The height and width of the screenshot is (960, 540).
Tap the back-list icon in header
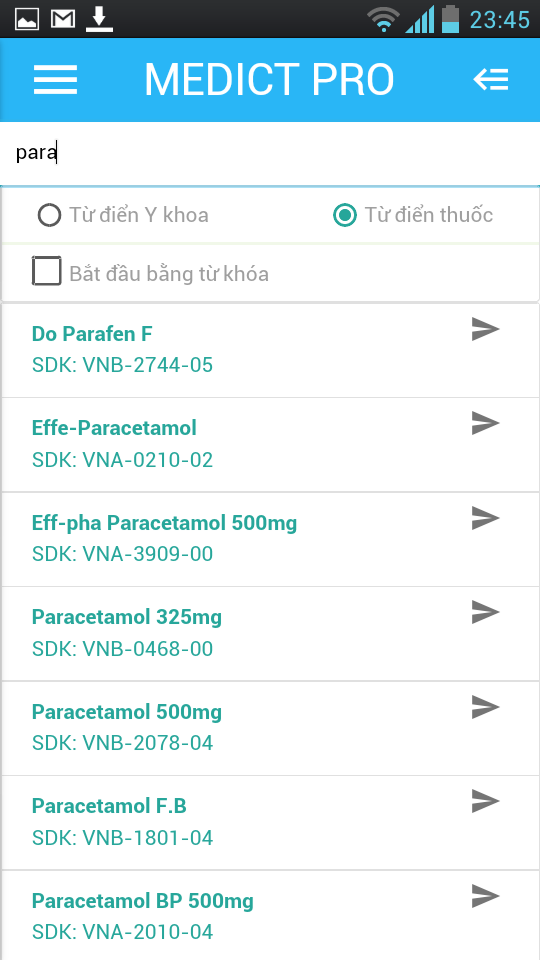[490, 80]
